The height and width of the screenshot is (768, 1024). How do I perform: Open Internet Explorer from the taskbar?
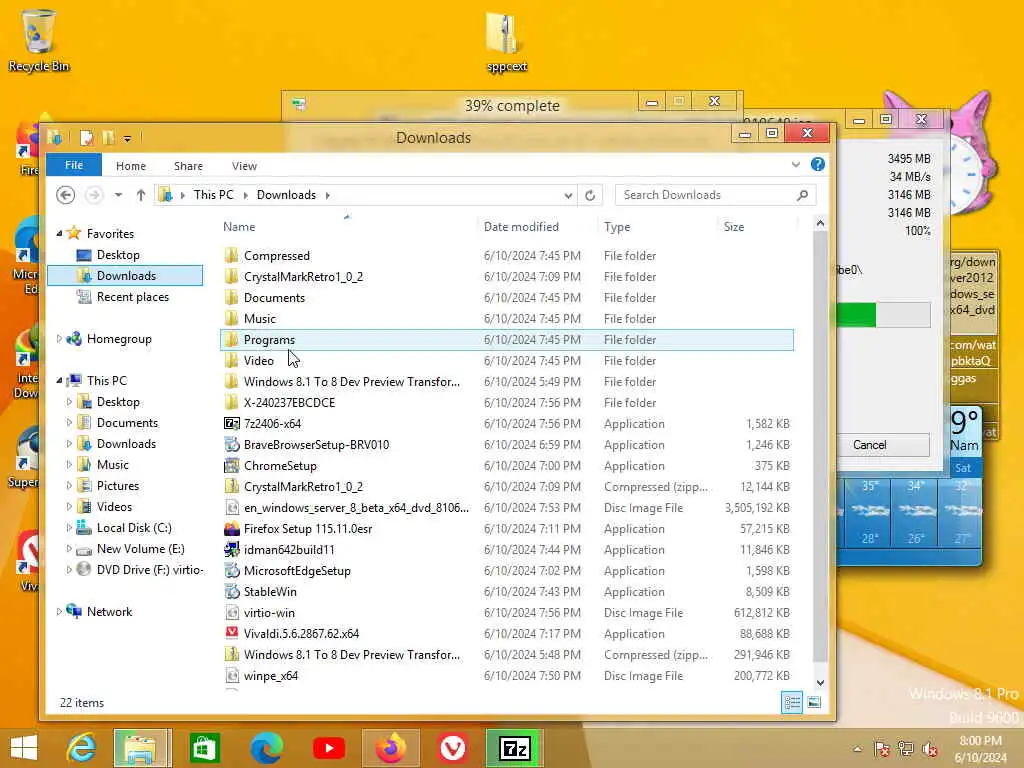(x=81, y=748)
